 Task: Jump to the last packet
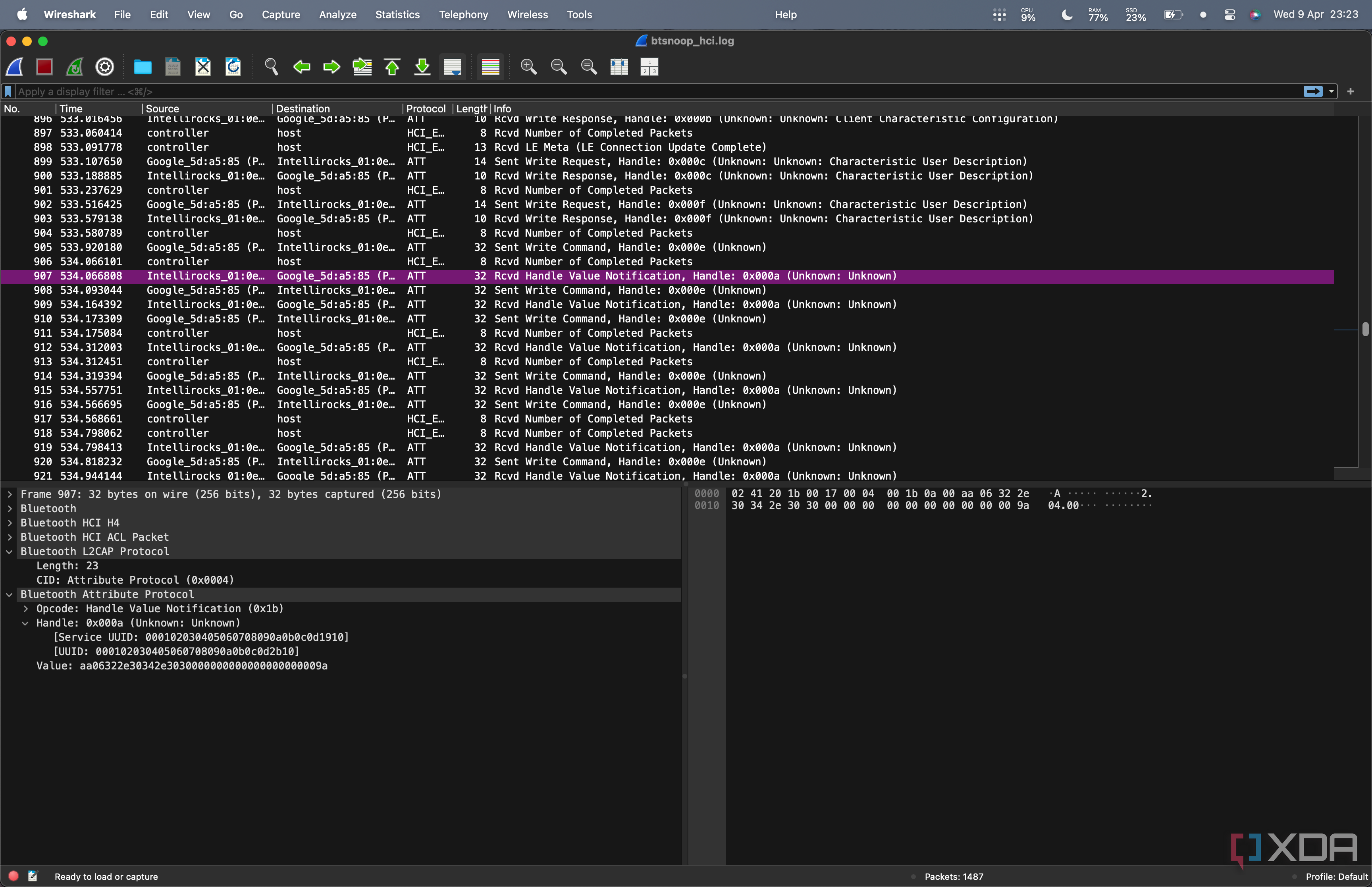tap(423, 67)
